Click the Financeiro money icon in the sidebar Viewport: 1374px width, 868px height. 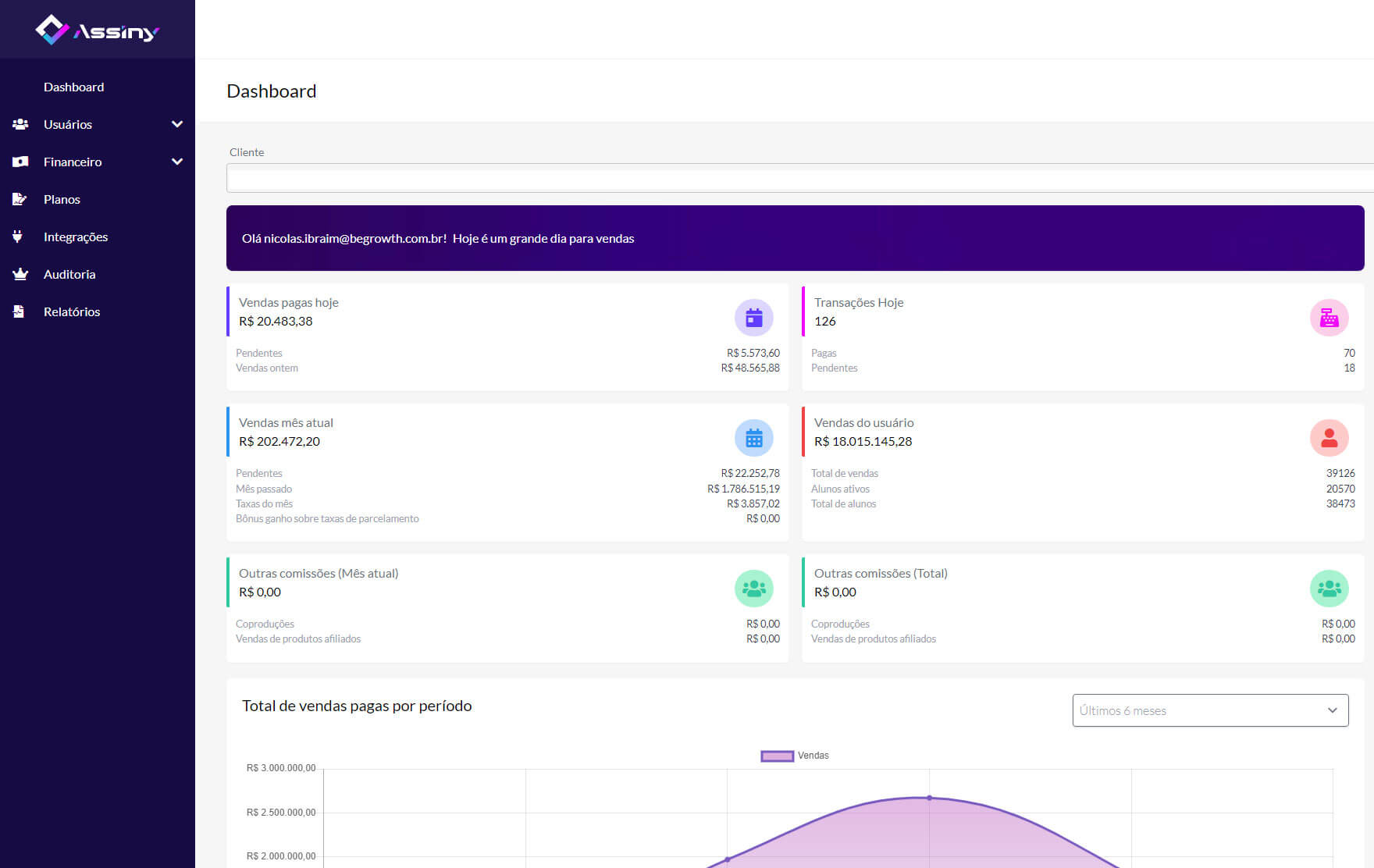click(20, 162)
